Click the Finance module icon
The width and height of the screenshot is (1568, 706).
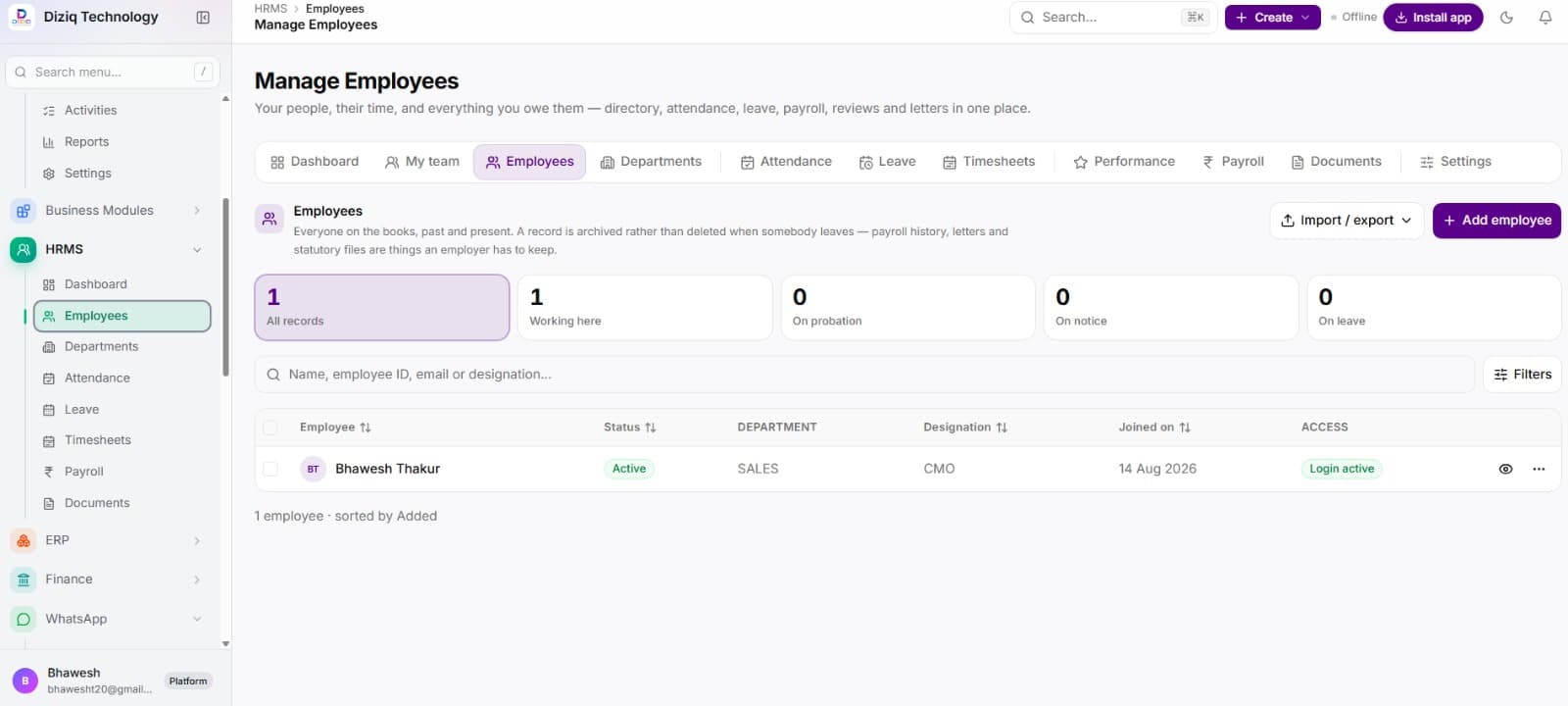[24, 580]
